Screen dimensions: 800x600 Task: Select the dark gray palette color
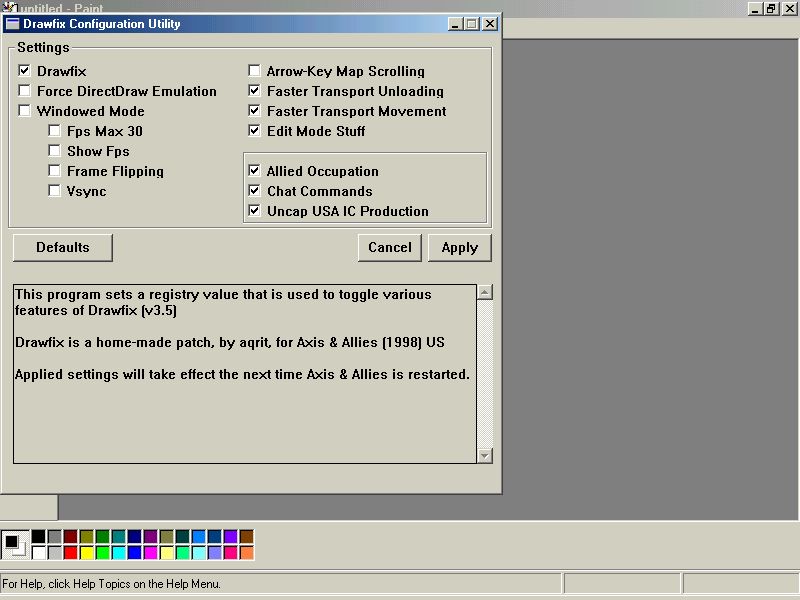(x=55, y=536)
